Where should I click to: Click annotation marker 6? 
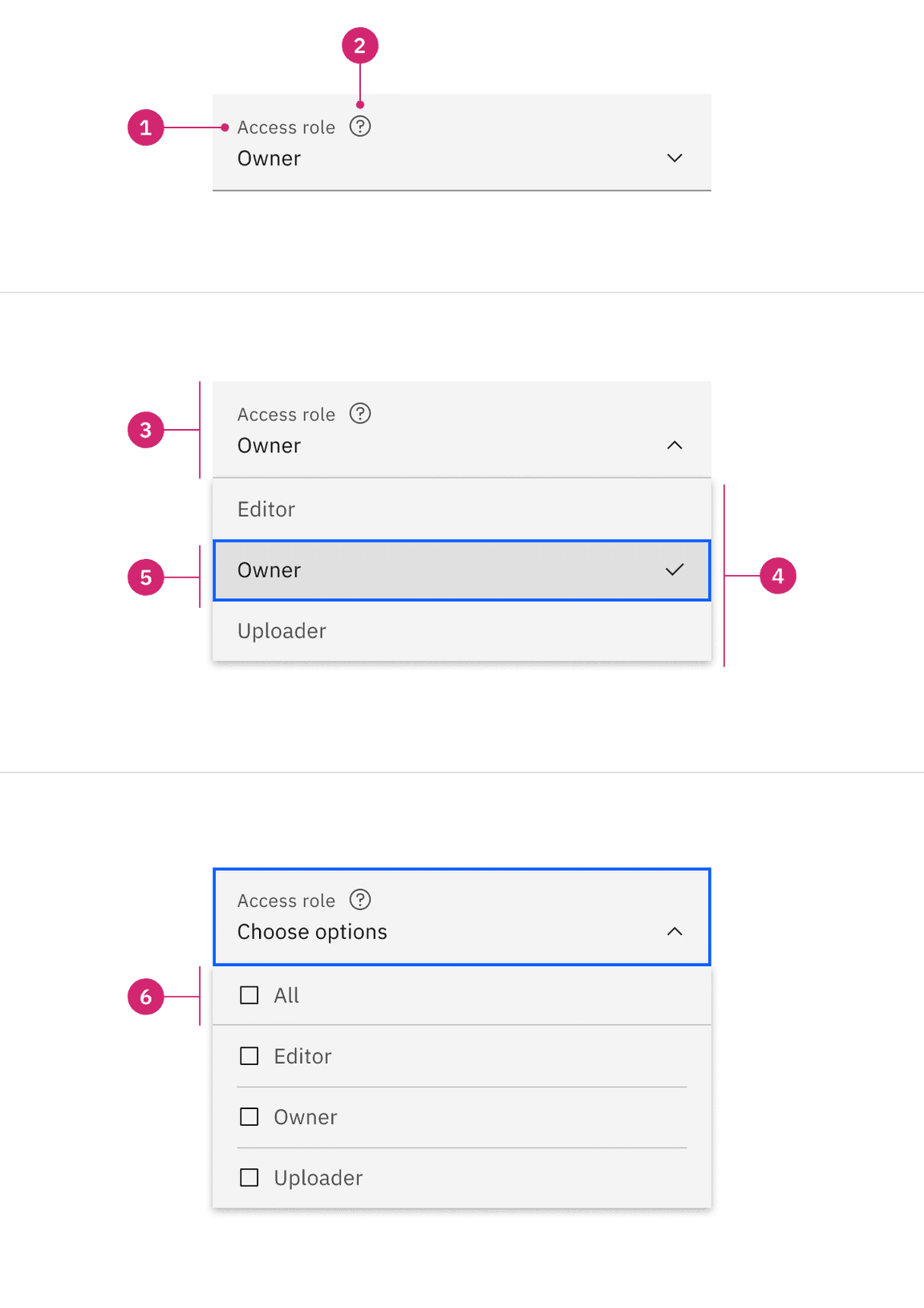click(146, 997)
